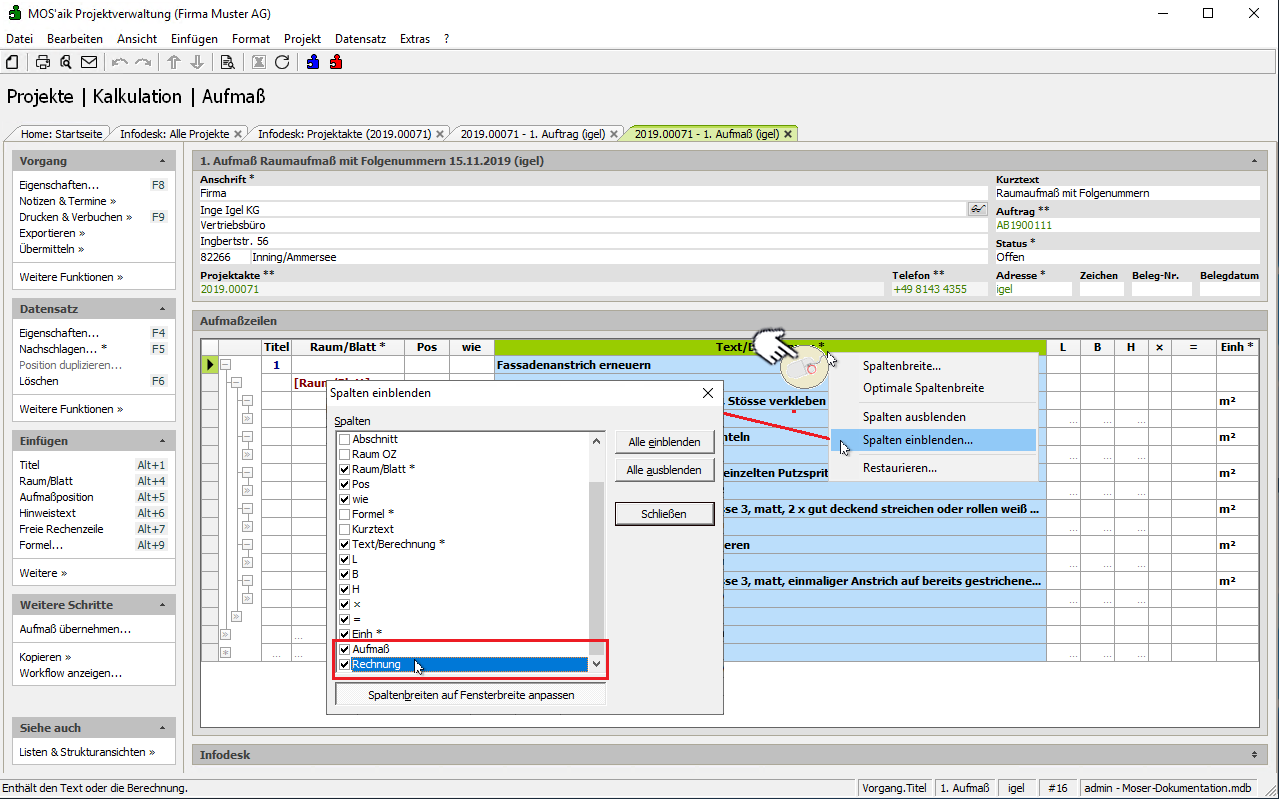Viewport: 1279px width, 799px height.
Task: Select Optimale Spaltenbreite from context menu
Action: coord(923,387)
